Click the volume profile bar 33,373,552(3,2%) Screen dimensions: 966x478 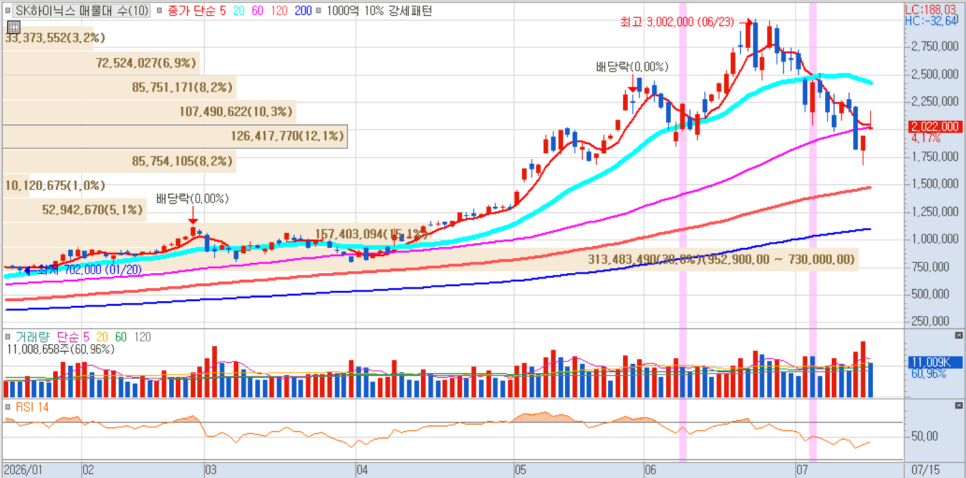click(x=47, y=38)
